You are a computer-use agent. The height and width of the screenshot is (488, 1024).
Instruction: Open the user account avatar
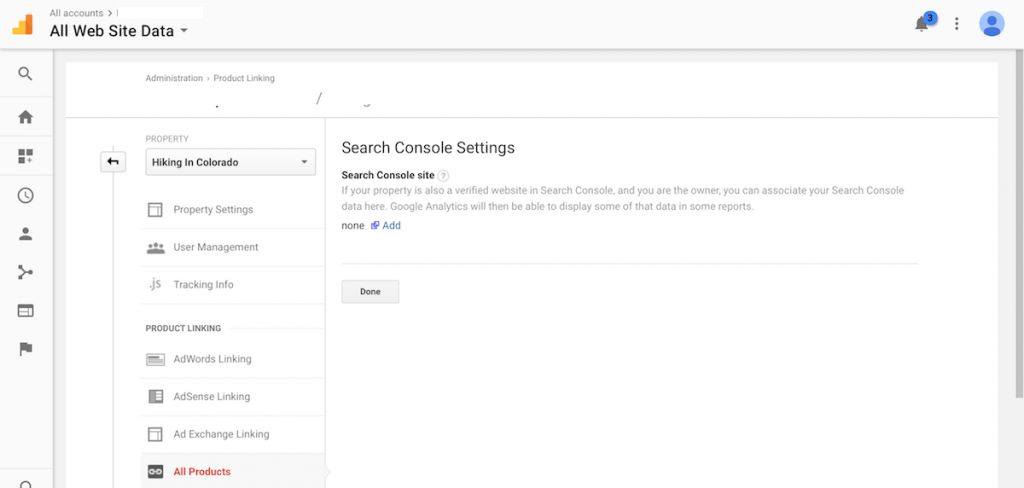(991, 24)
